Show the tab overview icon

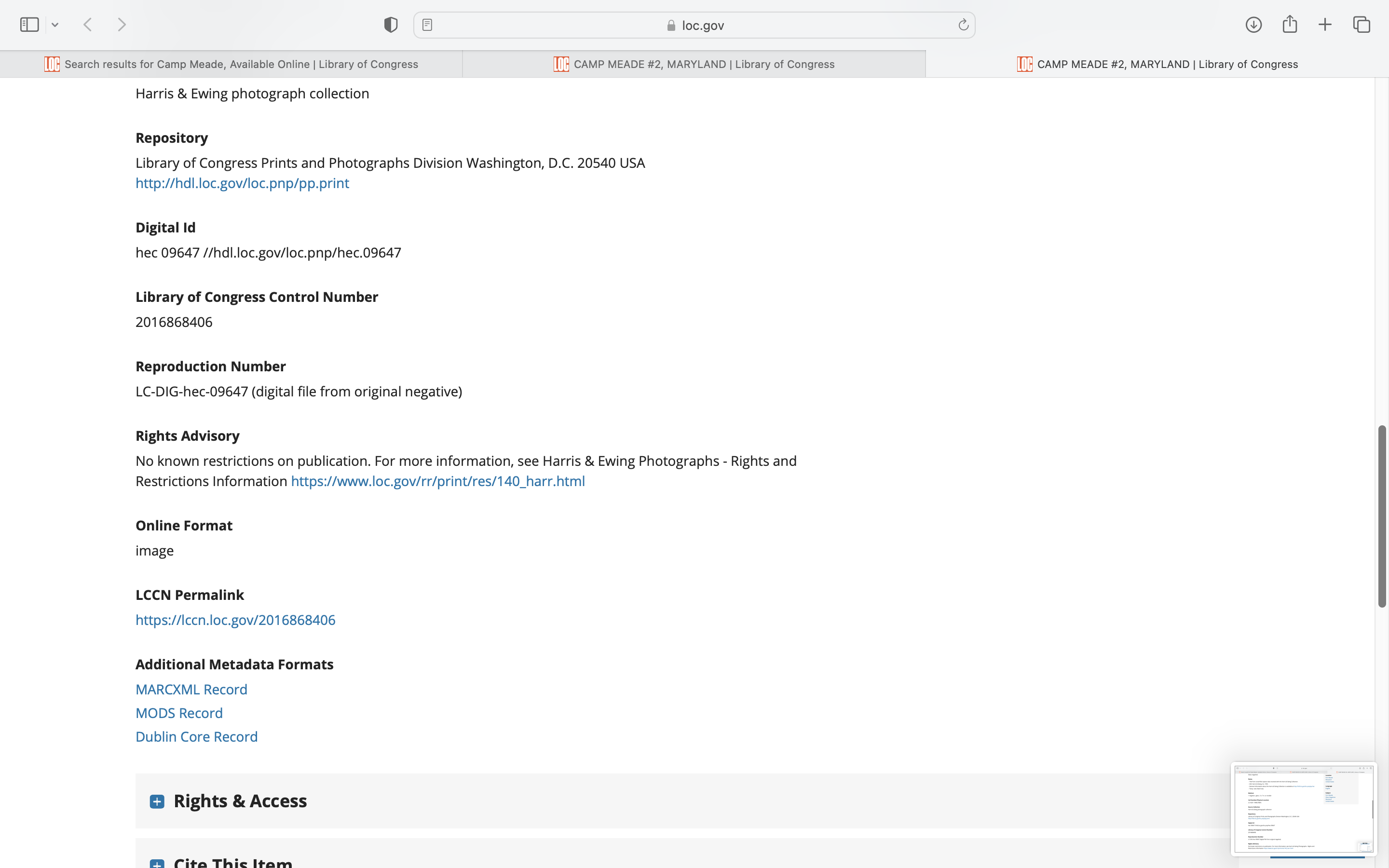(x=1362, y=25)
